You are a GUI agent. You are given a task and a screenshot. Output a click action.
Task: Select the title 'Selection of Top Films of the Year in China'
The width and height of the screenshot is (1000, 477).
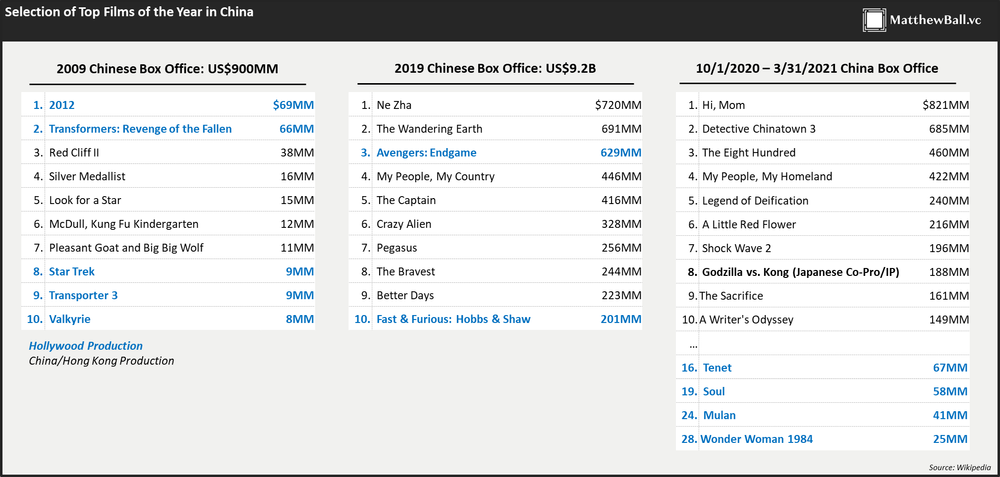click(129, 11)
